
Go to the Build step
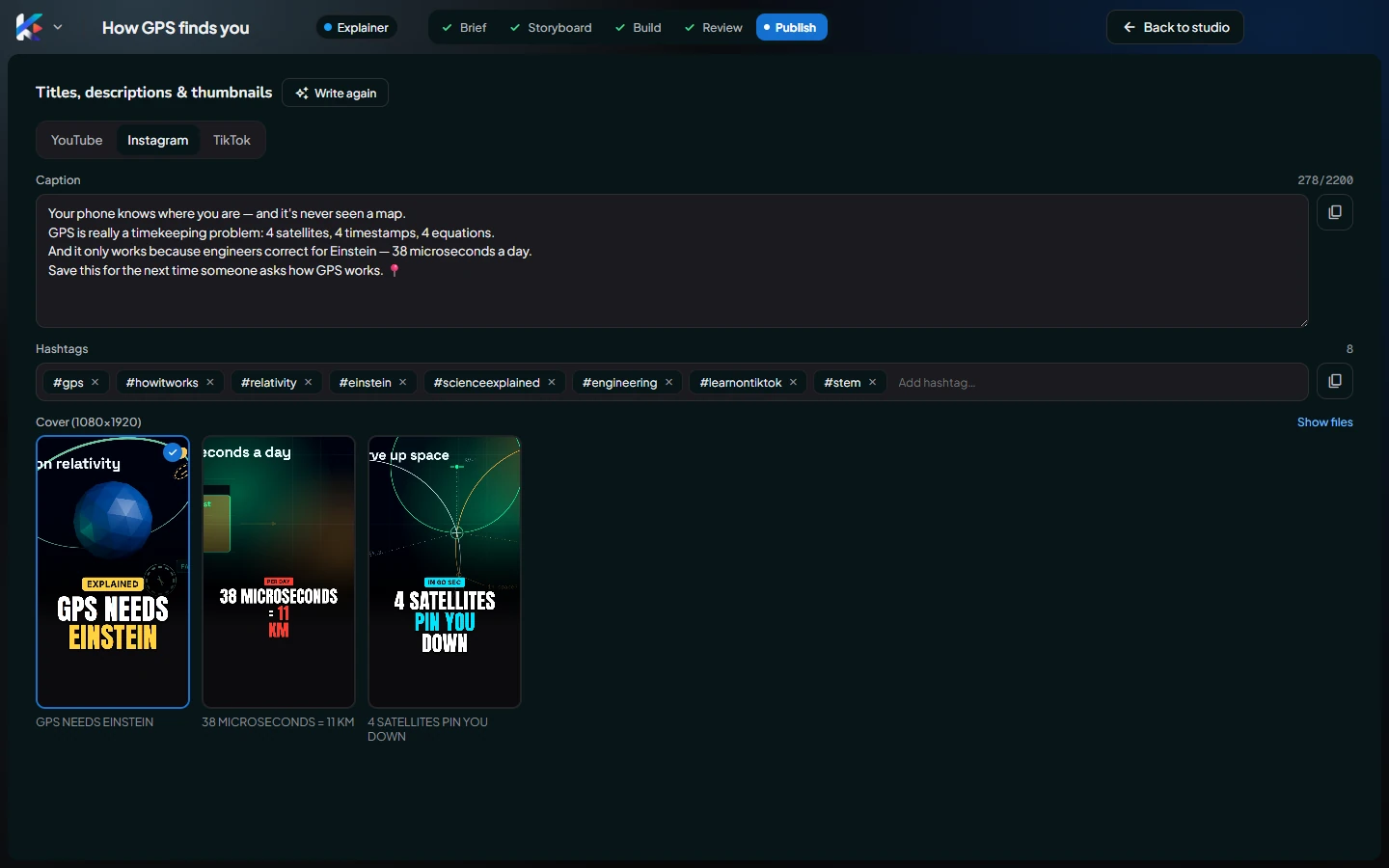pos(638,27)
